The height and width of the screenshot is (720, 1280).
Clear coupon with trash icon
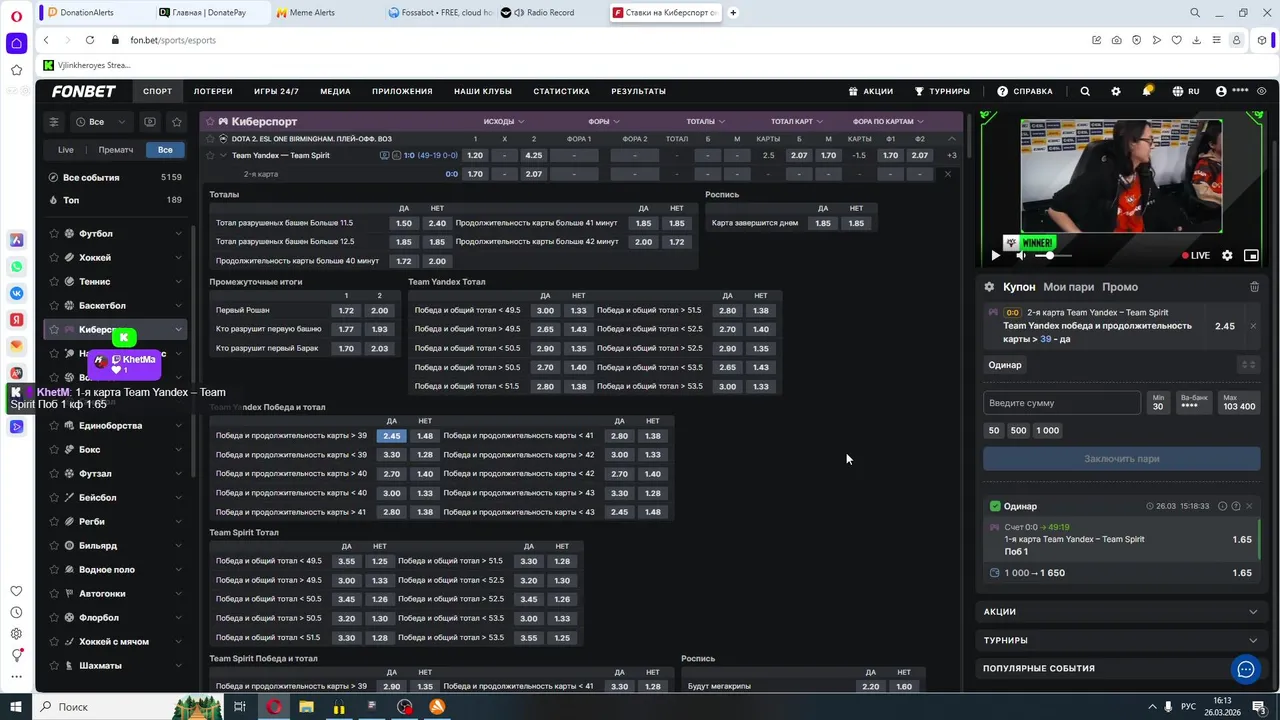(1254, 287)
